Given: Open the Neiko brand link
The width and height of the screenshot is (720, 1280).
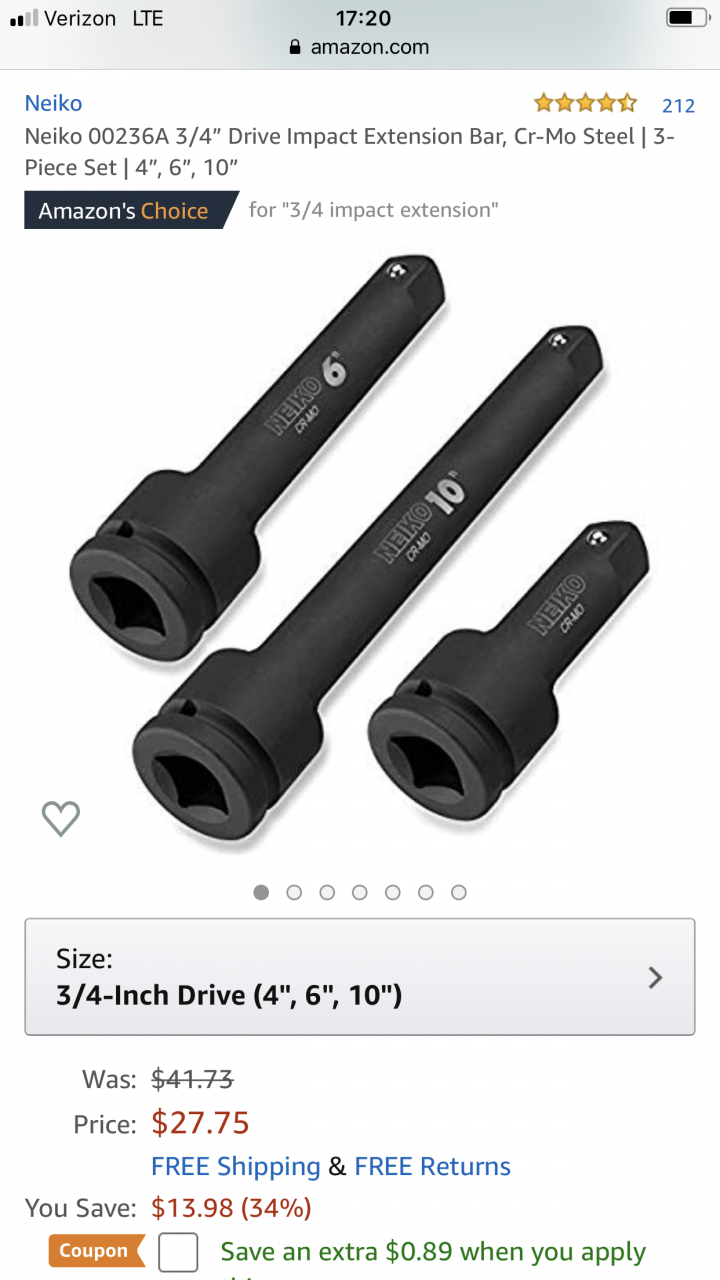Looking at the screenshot, I should click(53, 103).
